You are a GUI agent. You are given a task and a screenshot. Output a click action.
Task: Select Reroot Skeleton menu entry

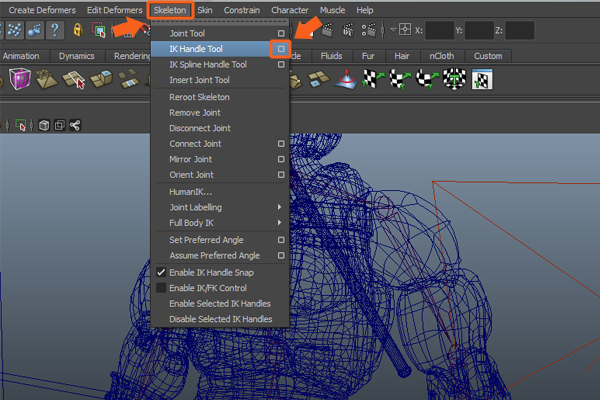[199, 97]
